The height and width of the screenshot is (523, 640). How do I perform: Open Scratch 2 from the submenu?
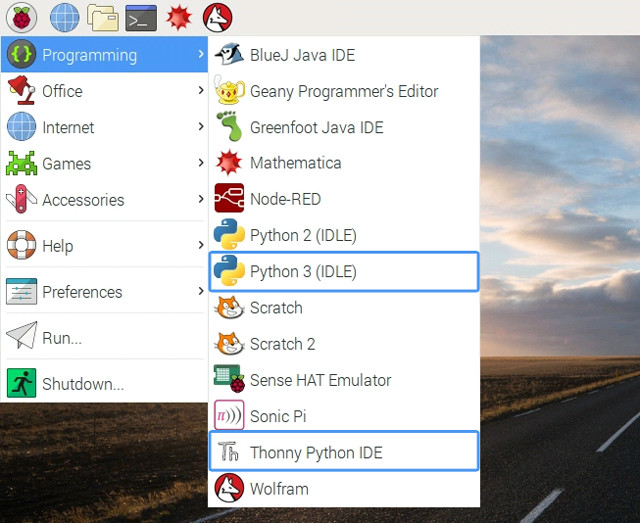344,344
